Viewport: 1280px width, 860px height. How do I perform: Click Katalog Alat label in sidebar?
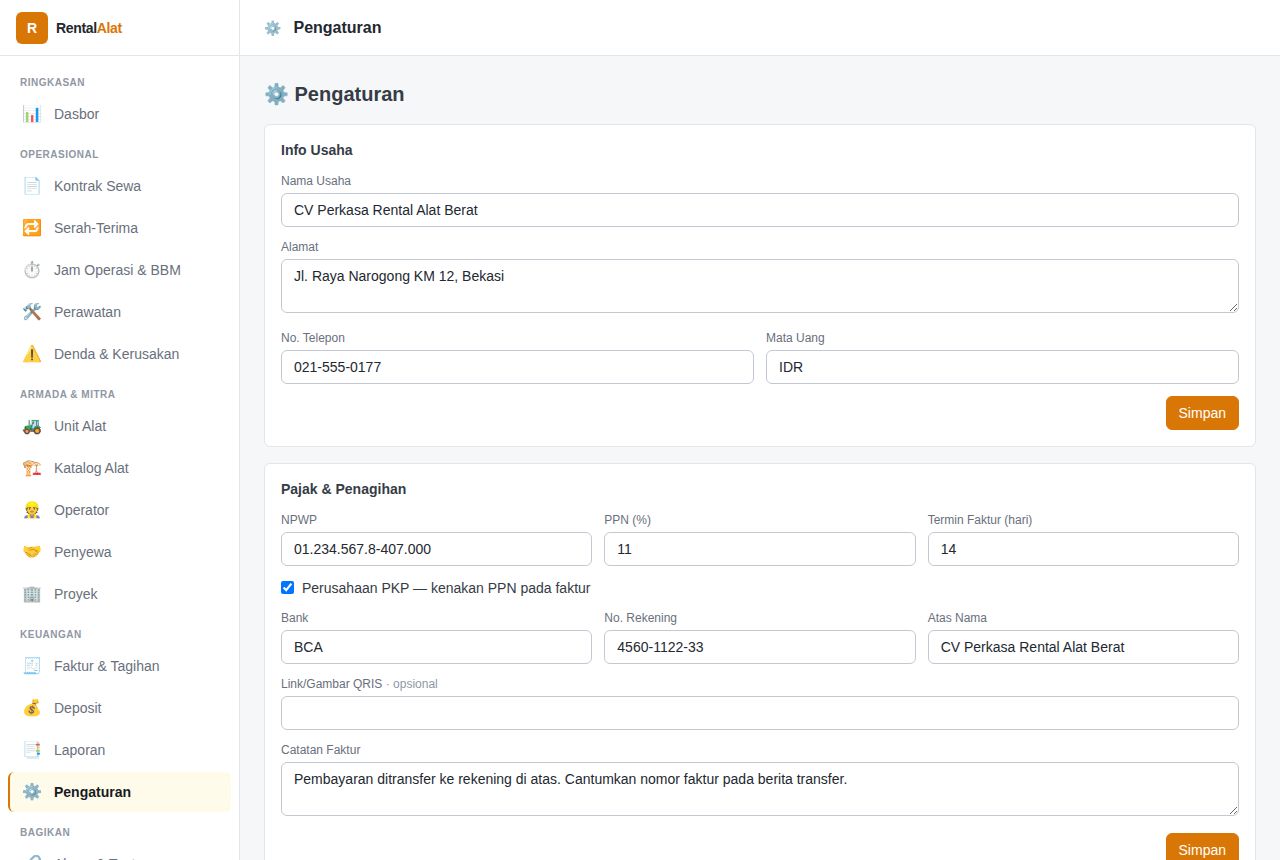(91, 468)
